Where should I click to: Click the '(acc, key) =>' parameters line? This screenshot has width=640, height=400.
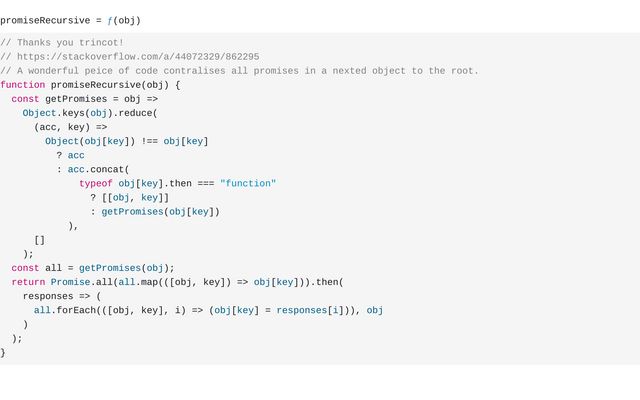[70, 127]
